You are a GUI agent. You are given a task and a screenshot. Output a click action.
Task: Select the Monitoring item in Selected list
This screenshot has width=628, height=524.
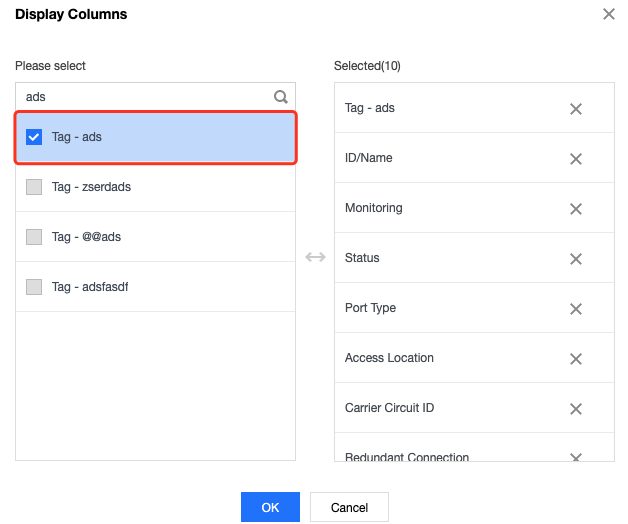point(474,208)
